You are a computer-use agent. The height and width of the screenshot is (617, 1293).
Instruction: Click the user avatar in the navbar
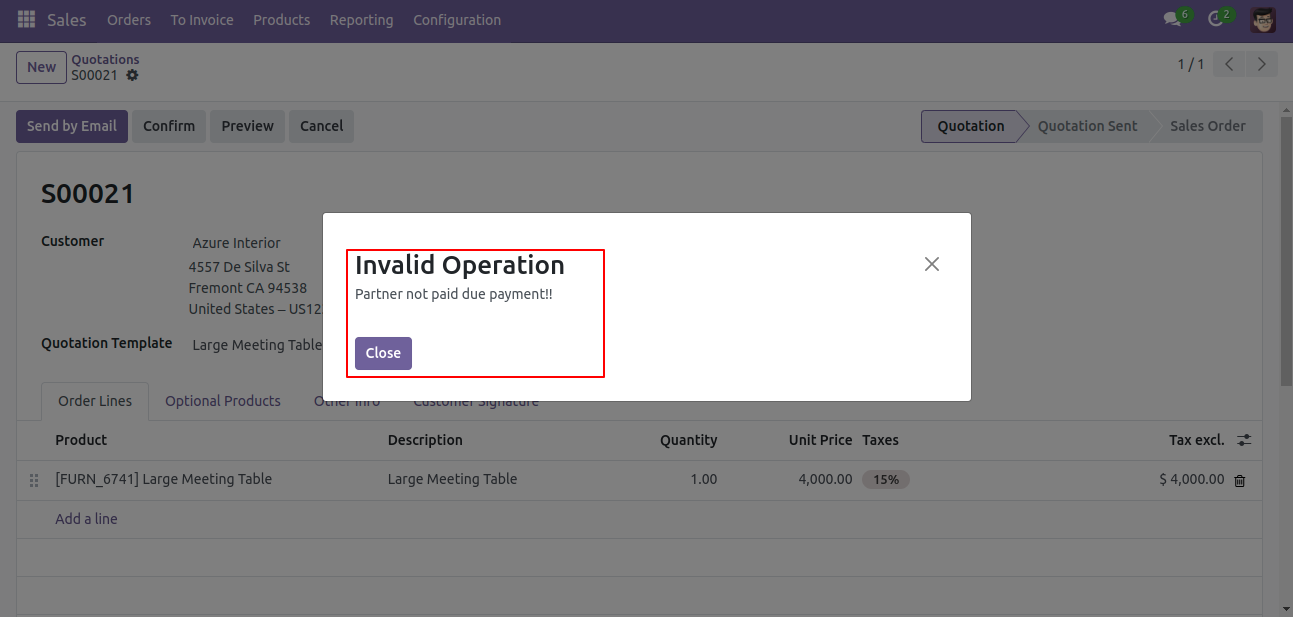tap(1263, 20)
